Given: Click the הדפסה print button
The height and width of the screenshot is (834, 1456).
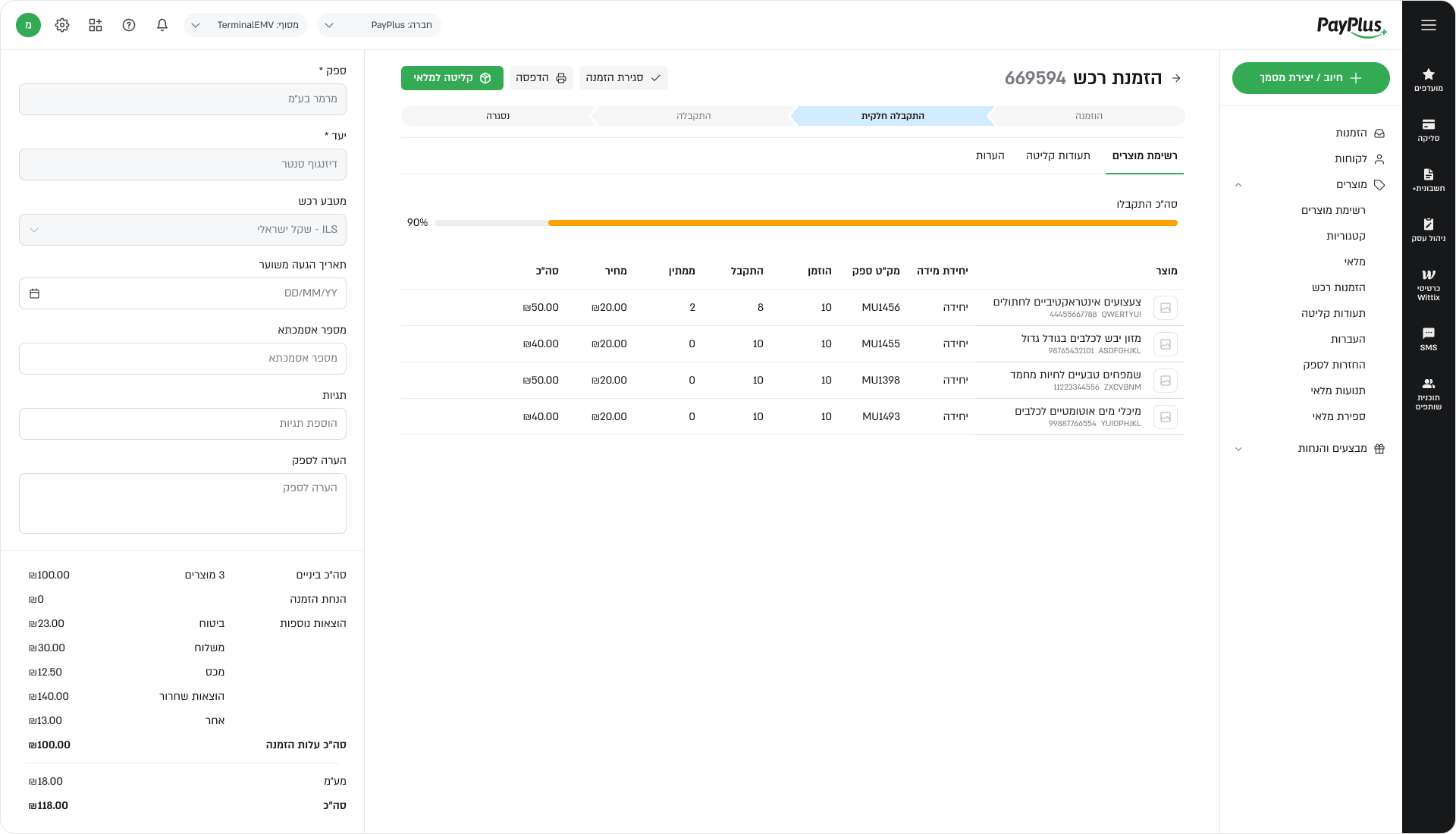Looking at the screenshot, I should coord(541,78).
